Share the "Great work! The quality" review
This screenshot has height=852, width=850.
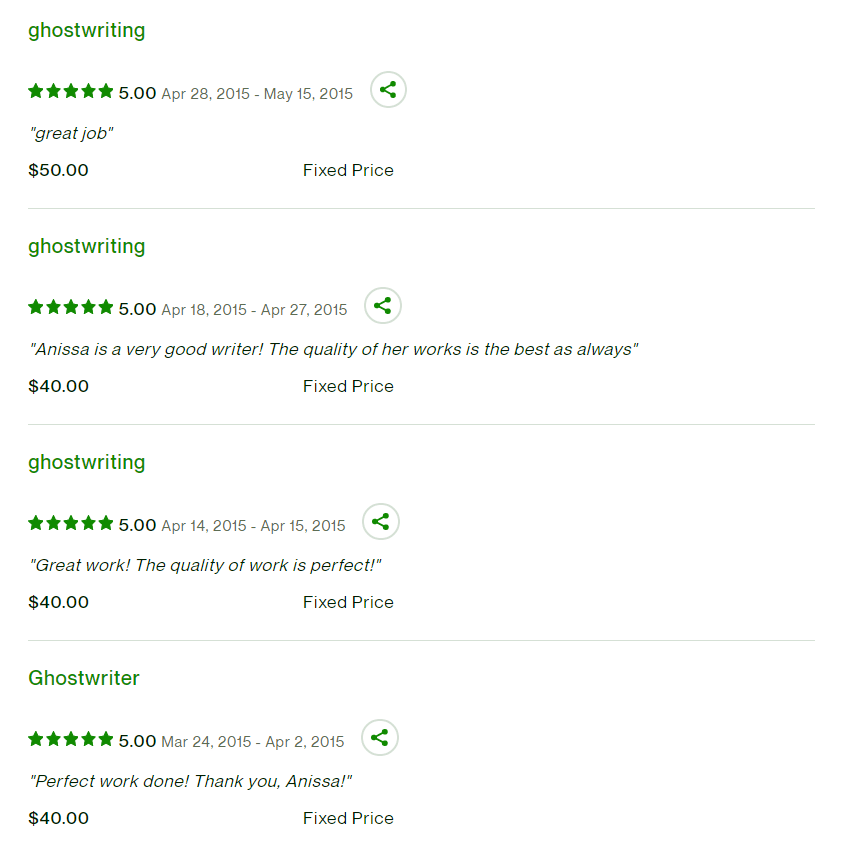(380, 522)
